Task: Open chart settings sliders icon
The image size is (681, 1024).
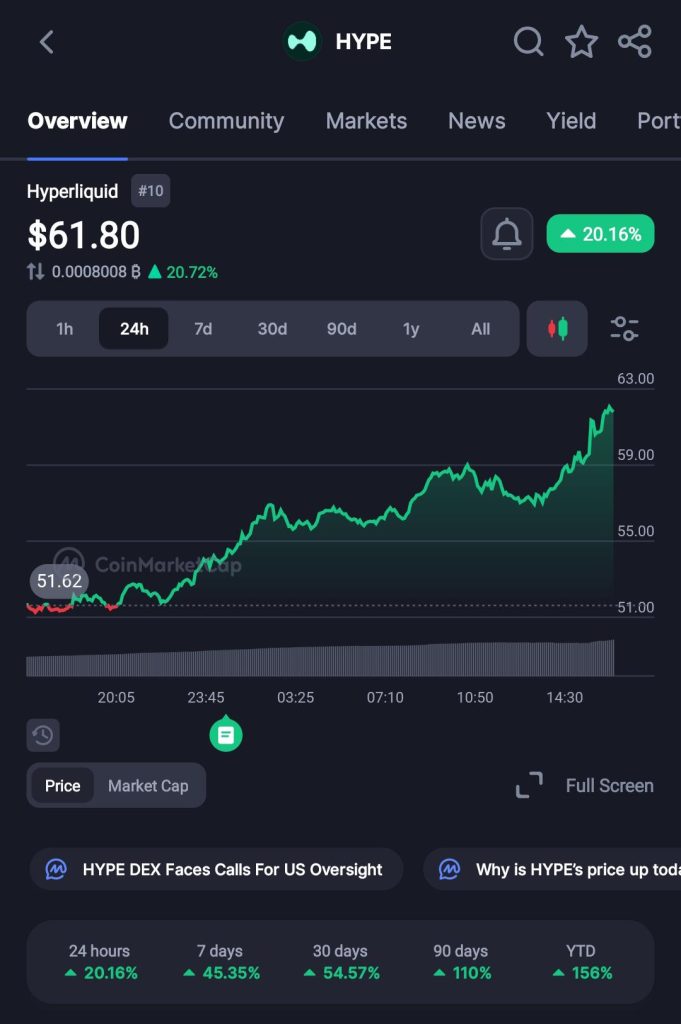Action: pos(624,328)
